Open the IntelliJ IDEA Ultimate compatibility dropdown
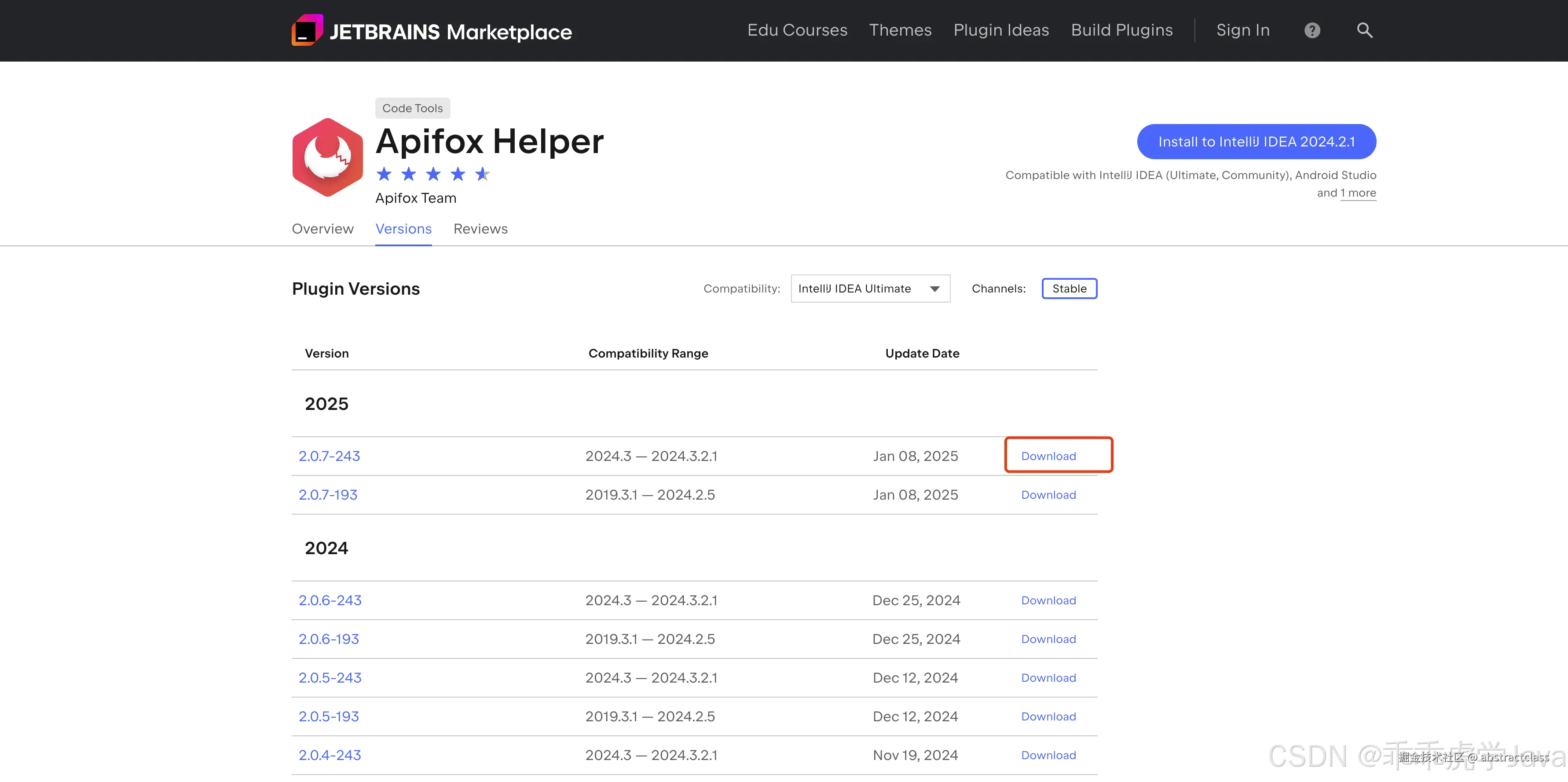Screen dimensions: 1568x782 [x=870, y=289]
